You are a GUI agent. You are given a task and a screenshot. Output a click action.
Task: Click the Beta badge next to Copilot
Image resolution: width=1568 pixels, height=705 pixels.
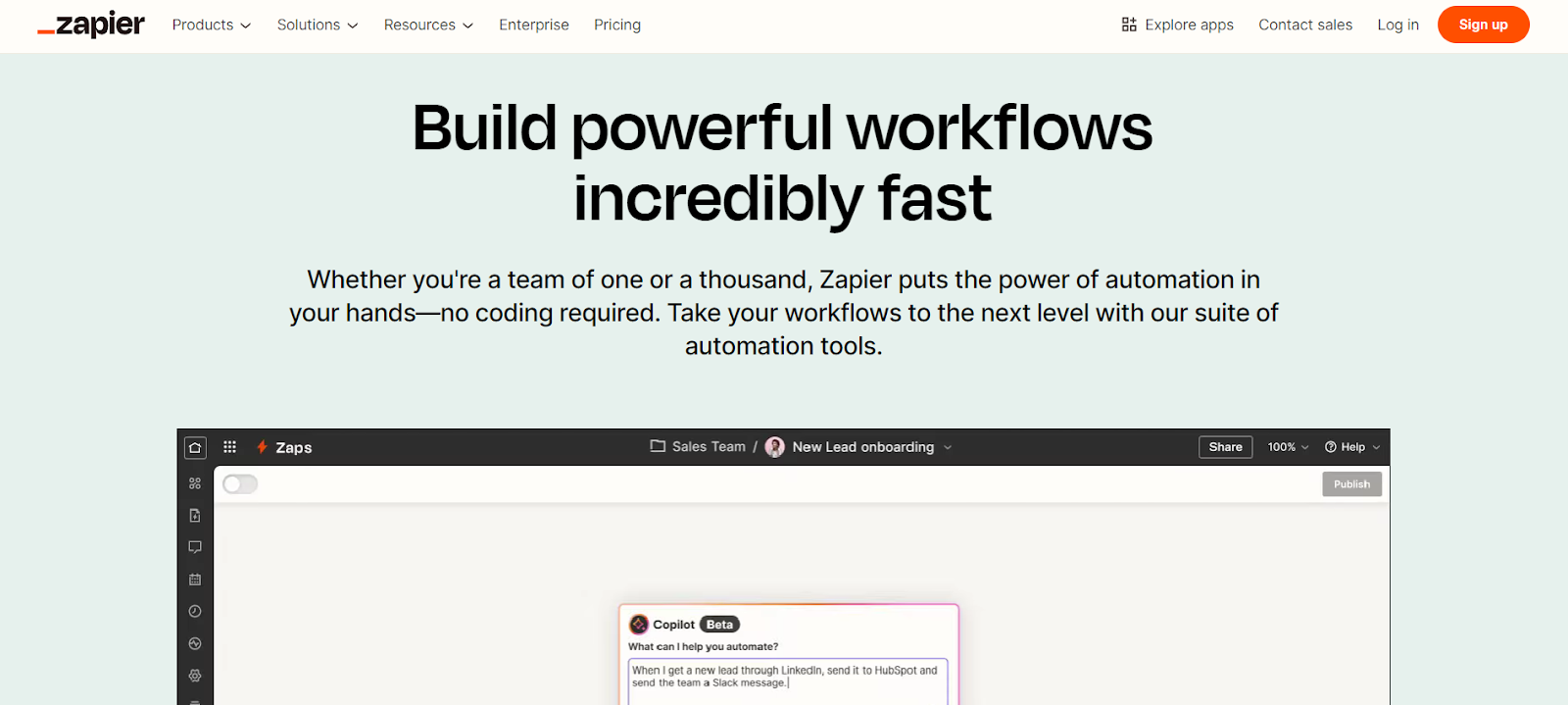(x=719, y=625)
